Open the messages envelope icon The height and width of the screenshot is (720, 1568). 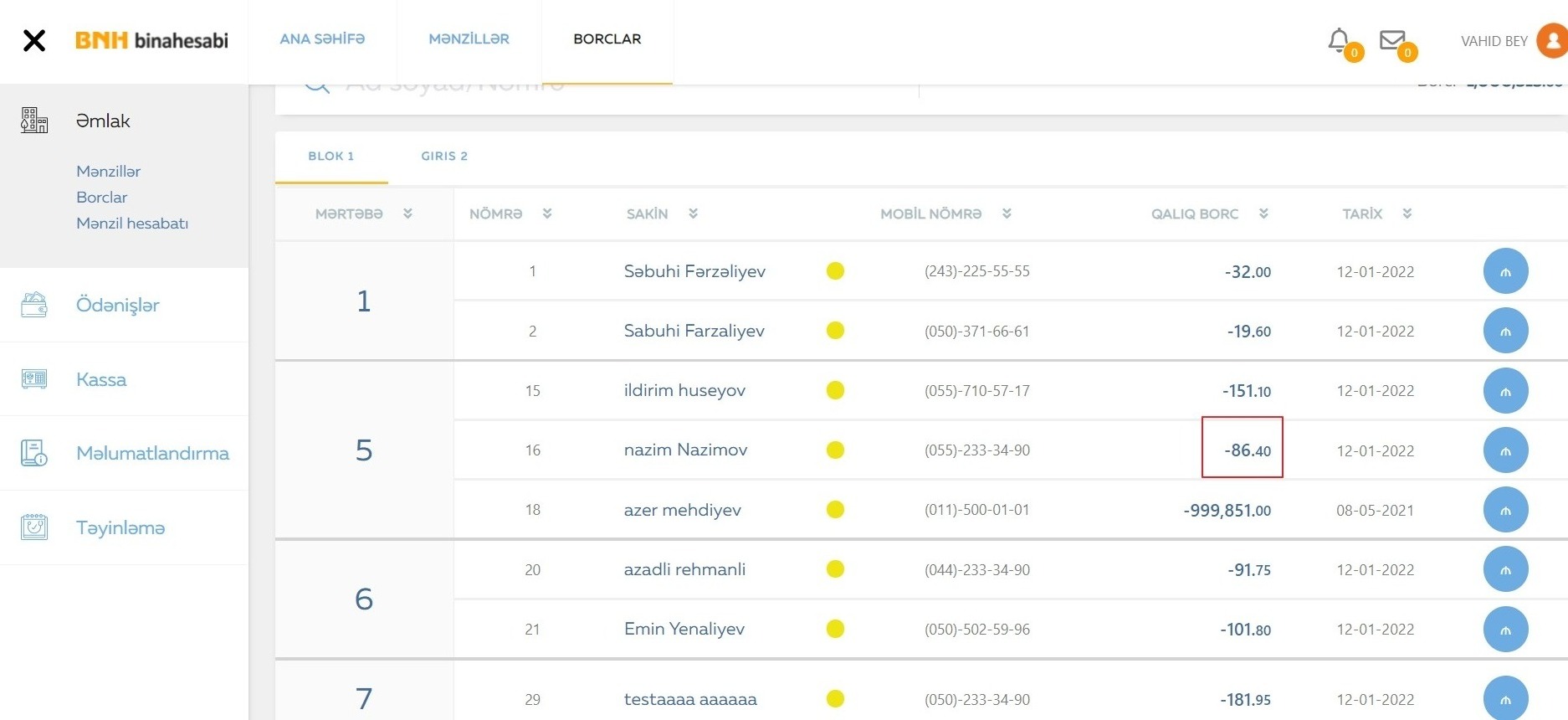click(1392, 40)
